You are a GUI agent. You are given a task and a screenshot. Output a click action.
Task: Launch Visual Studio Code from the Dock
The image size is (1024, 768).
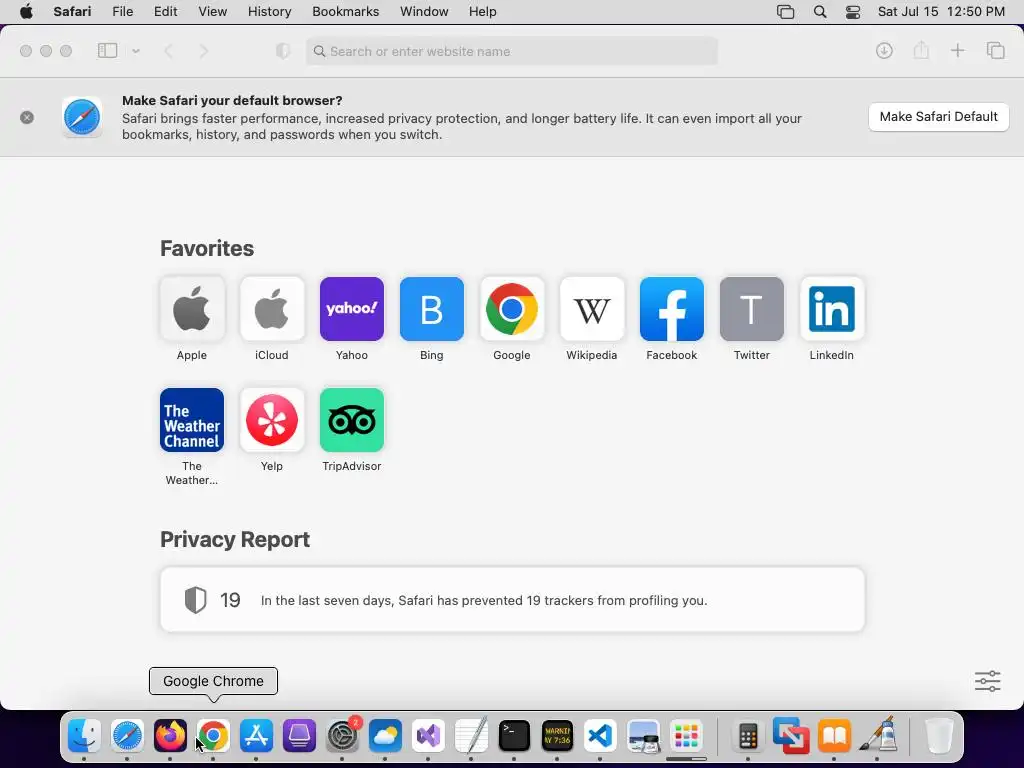tap(601, 736)
